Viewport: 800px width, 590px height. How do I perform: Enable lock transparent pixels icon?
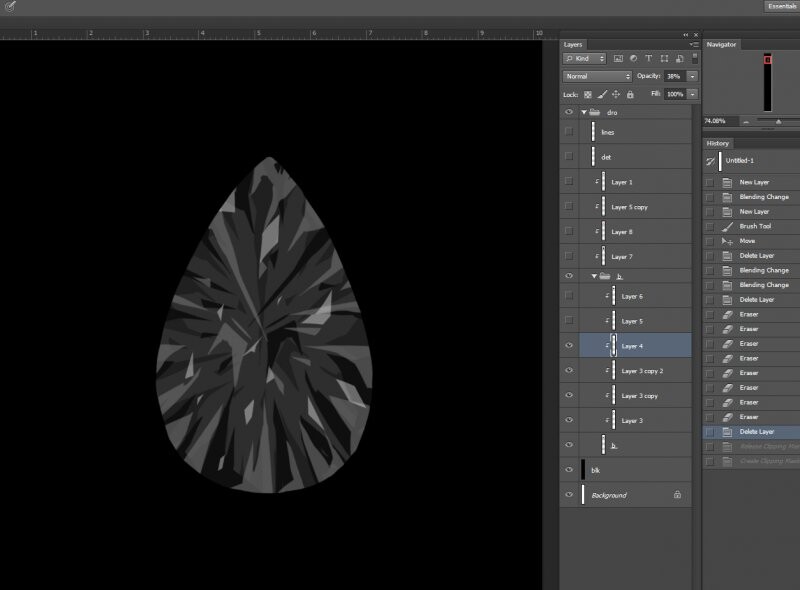coord(588,94)
